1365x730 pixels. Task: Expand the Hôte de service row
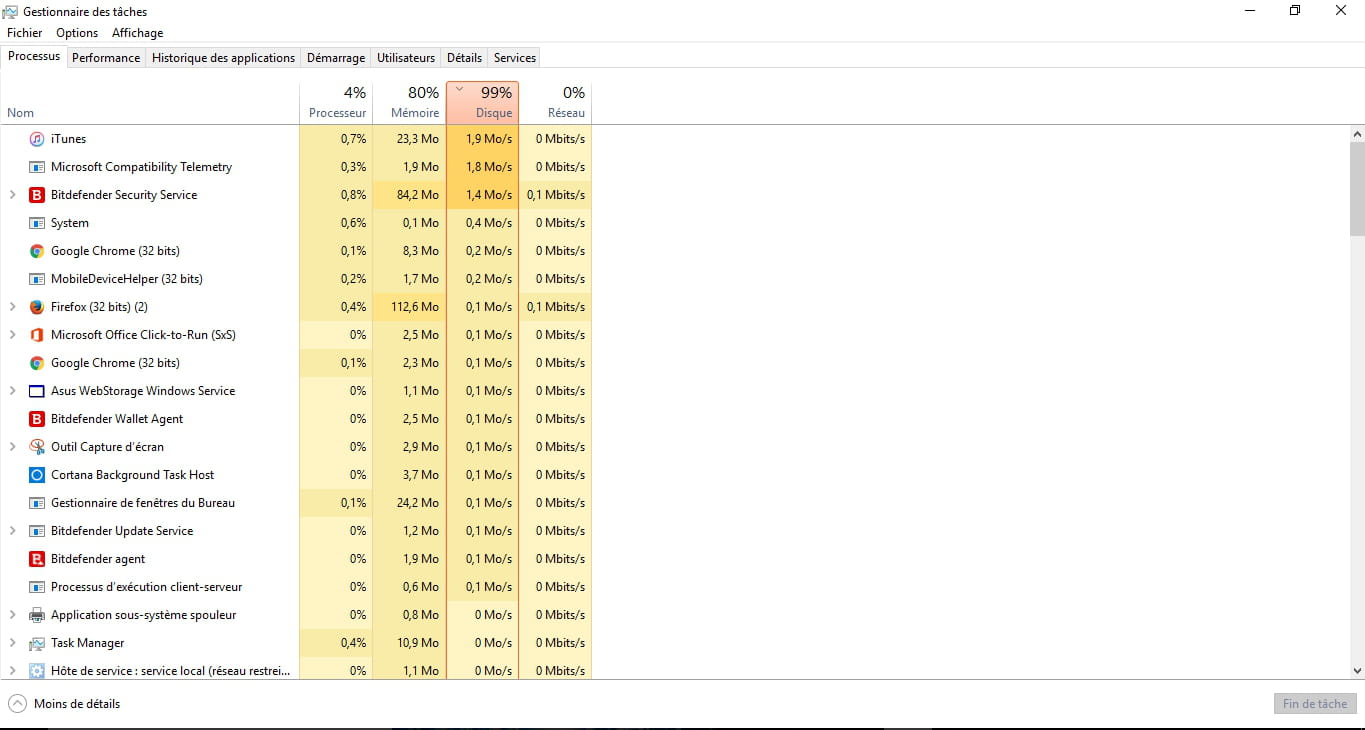coord(12,671)
